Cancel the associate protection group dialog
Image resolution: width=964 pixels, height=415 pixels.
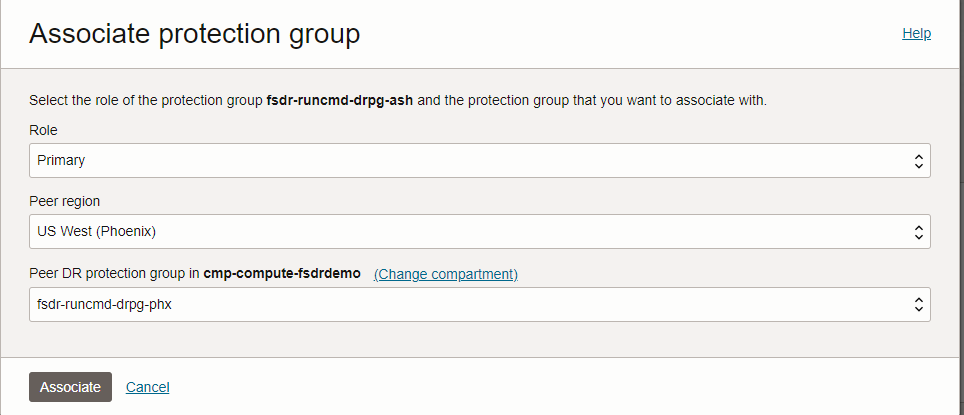147,387
